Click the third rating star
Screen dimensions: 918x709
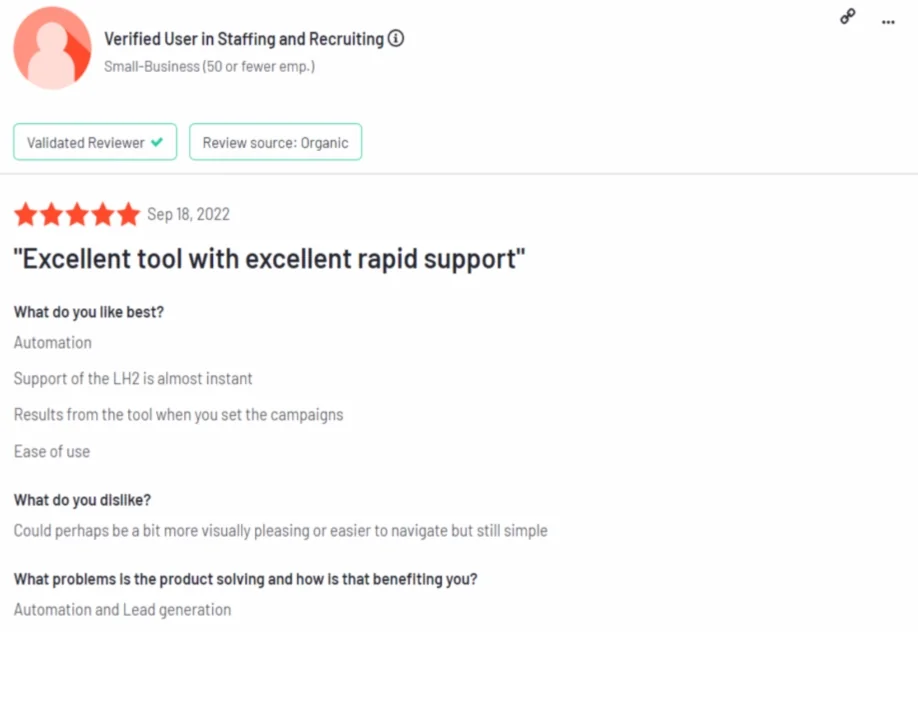77,214
